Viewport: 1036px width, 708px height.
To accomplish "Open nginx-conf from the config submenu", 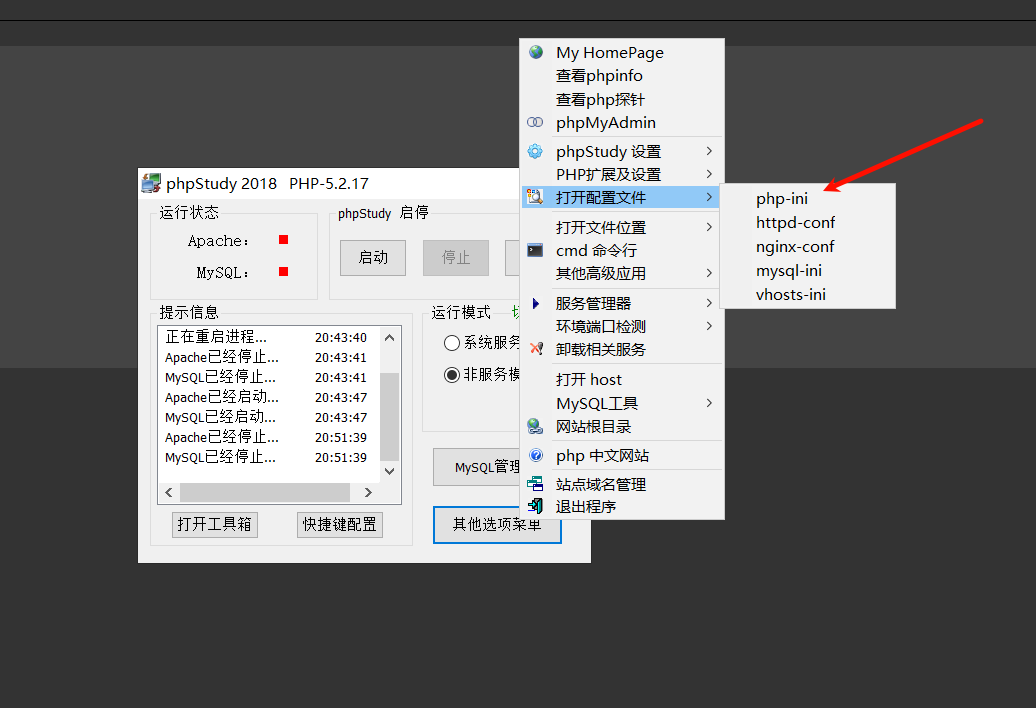I will coord(807,246).
